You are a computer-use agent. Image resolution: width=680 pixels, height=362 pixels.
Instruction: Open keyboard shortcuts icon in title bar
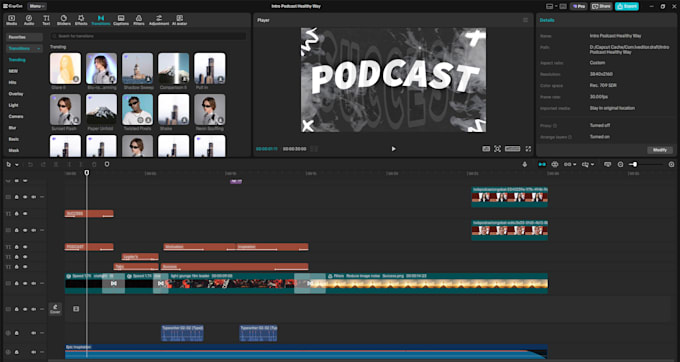tap(563, 7)
